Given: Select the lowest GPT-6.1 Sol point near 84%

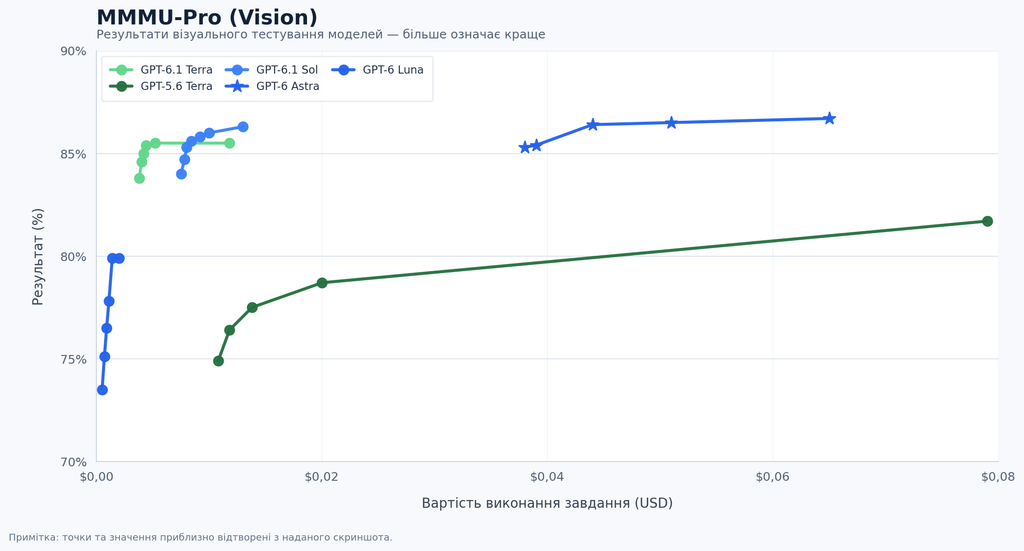Looking at the screenshot, I should [182, 174].
